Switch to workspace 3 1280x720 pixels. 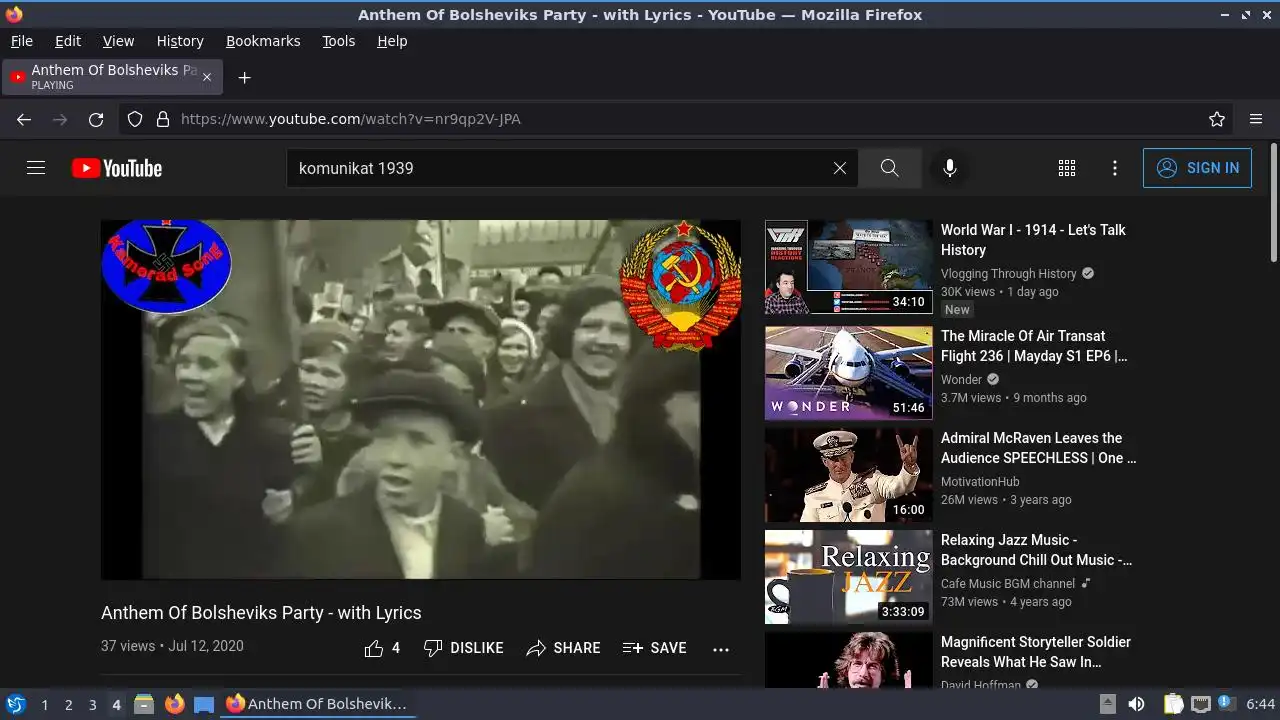[92, 704]
